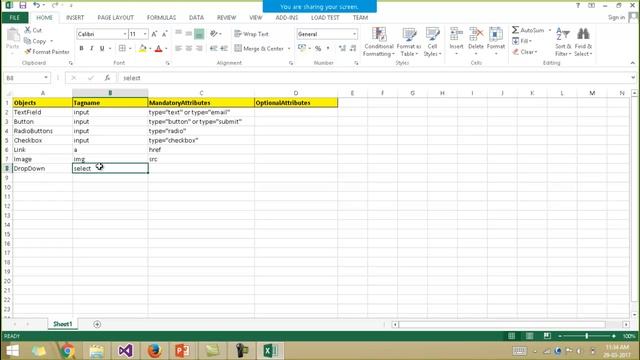The height and width of the screenshot is (360, 640).
Task: Switch to the PAGE LAYOUT tab
Action: point(116,18)
